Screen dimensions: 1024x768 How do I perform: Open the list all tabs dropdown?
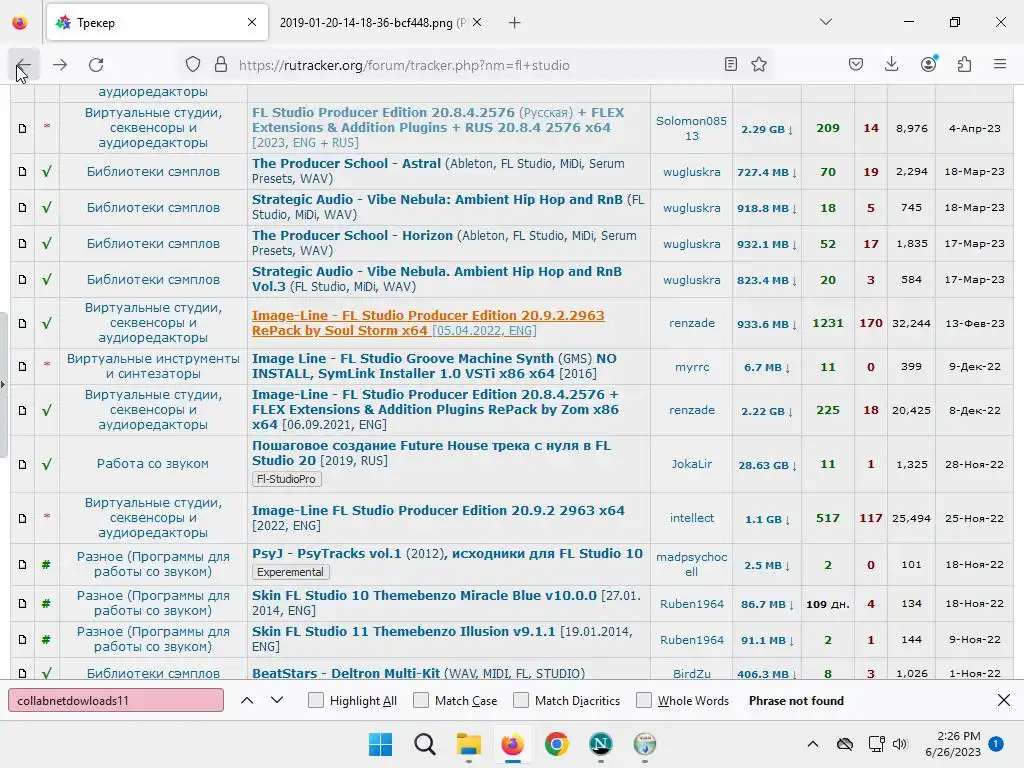pyautogui.click(x=825, y=22)
